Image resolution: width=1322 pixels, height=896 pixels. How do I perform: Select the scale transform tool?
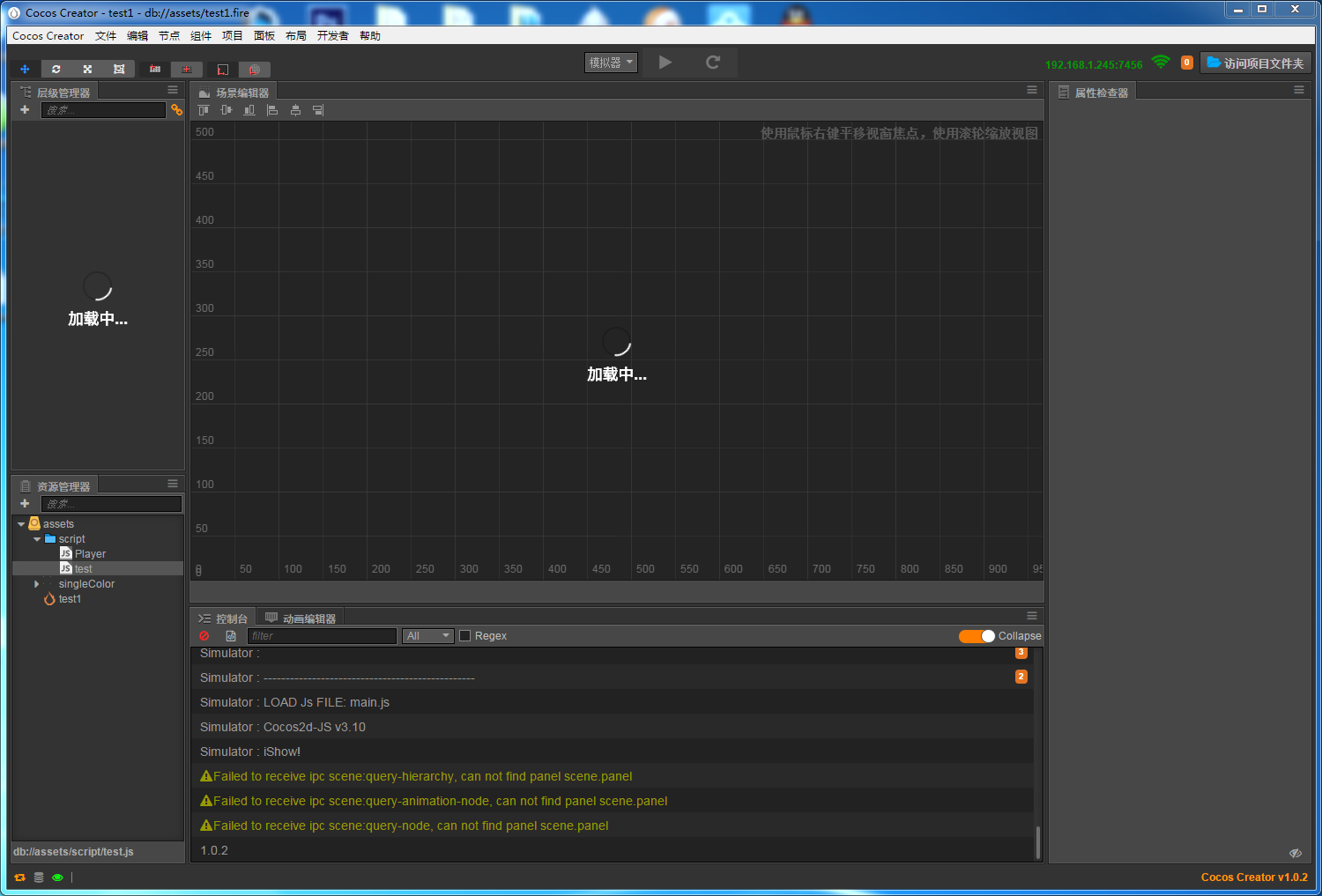87,69
